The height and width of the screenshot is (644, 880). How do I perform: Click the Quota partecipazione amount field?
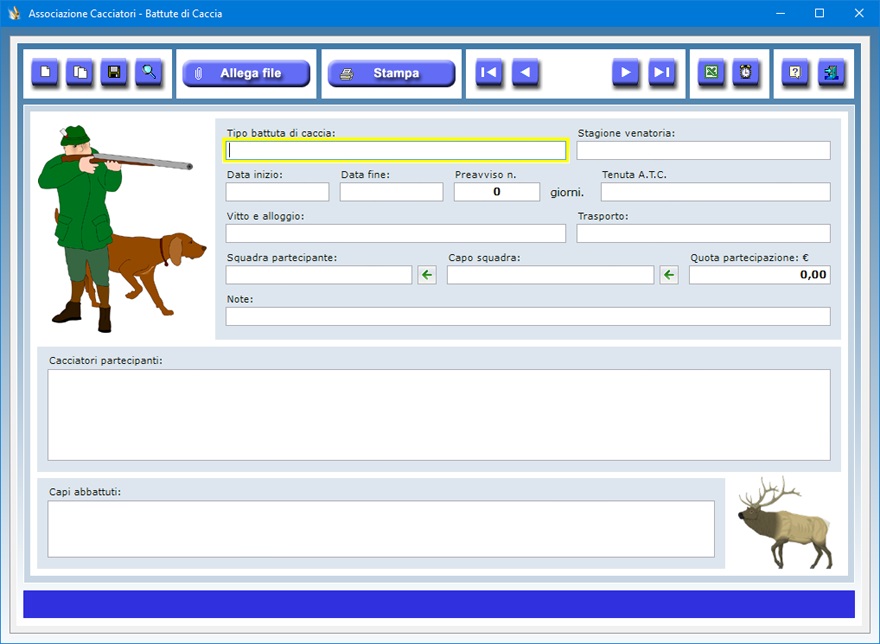pos(760,275)
